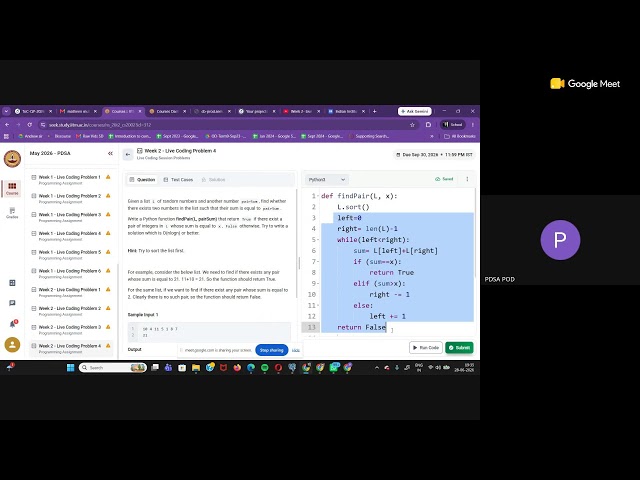Open Week 2 - Live Coding Problem 1
Screen dimensions: 640x480
(x=70, y=292)
